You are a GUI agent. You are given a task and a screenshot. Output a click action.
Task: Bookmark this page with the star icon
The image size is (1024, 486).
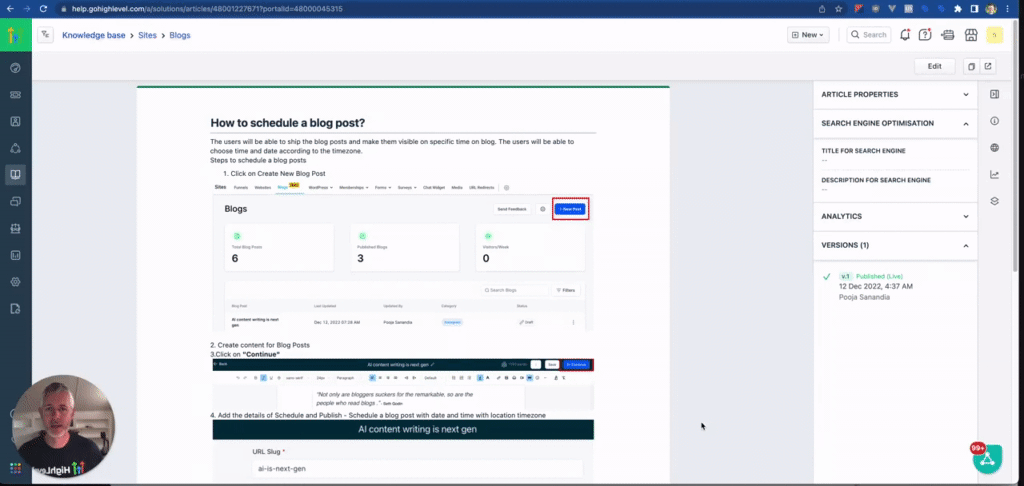838,9
